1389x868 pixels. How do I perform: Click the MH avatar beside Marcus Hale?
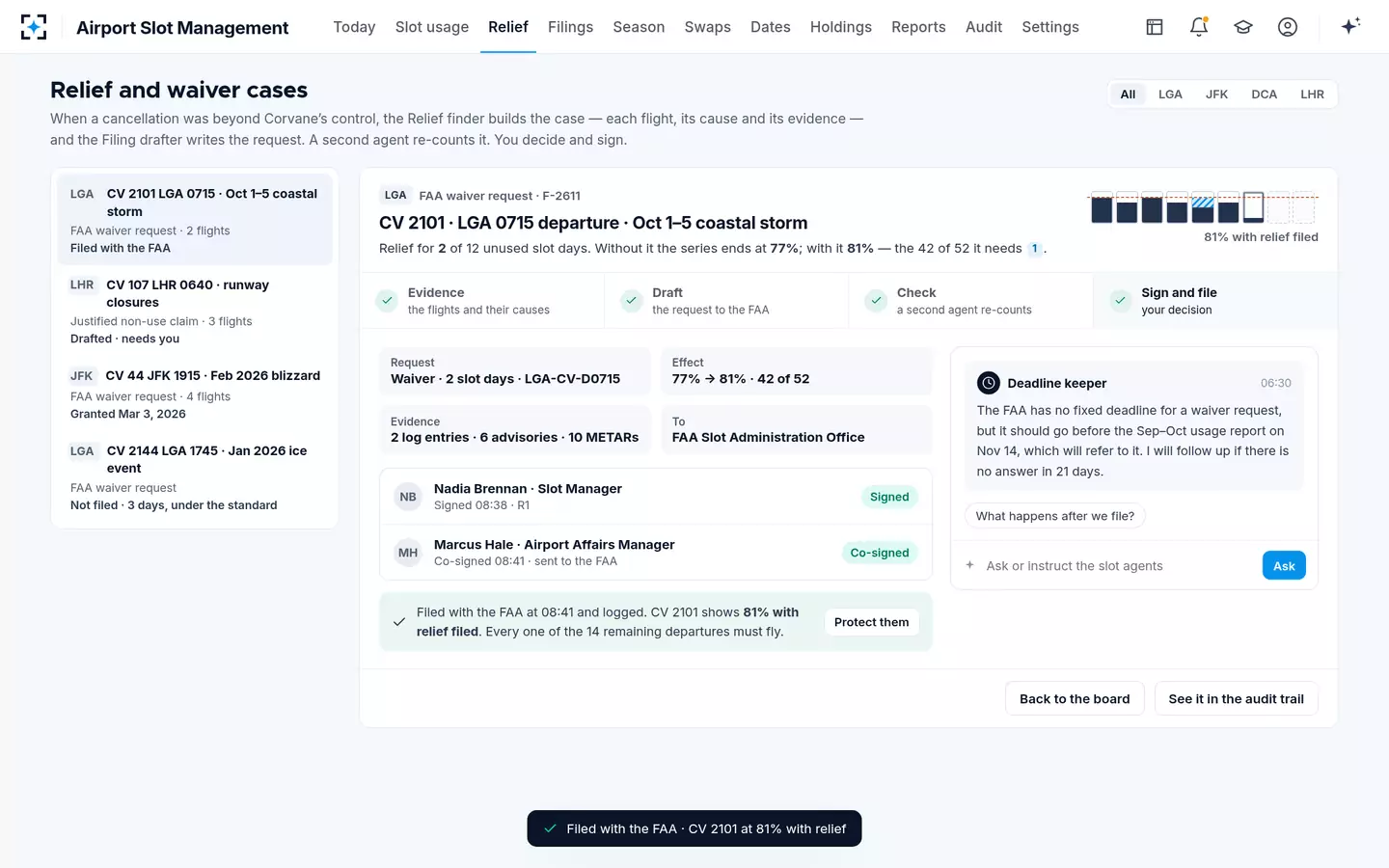point(408,553)
